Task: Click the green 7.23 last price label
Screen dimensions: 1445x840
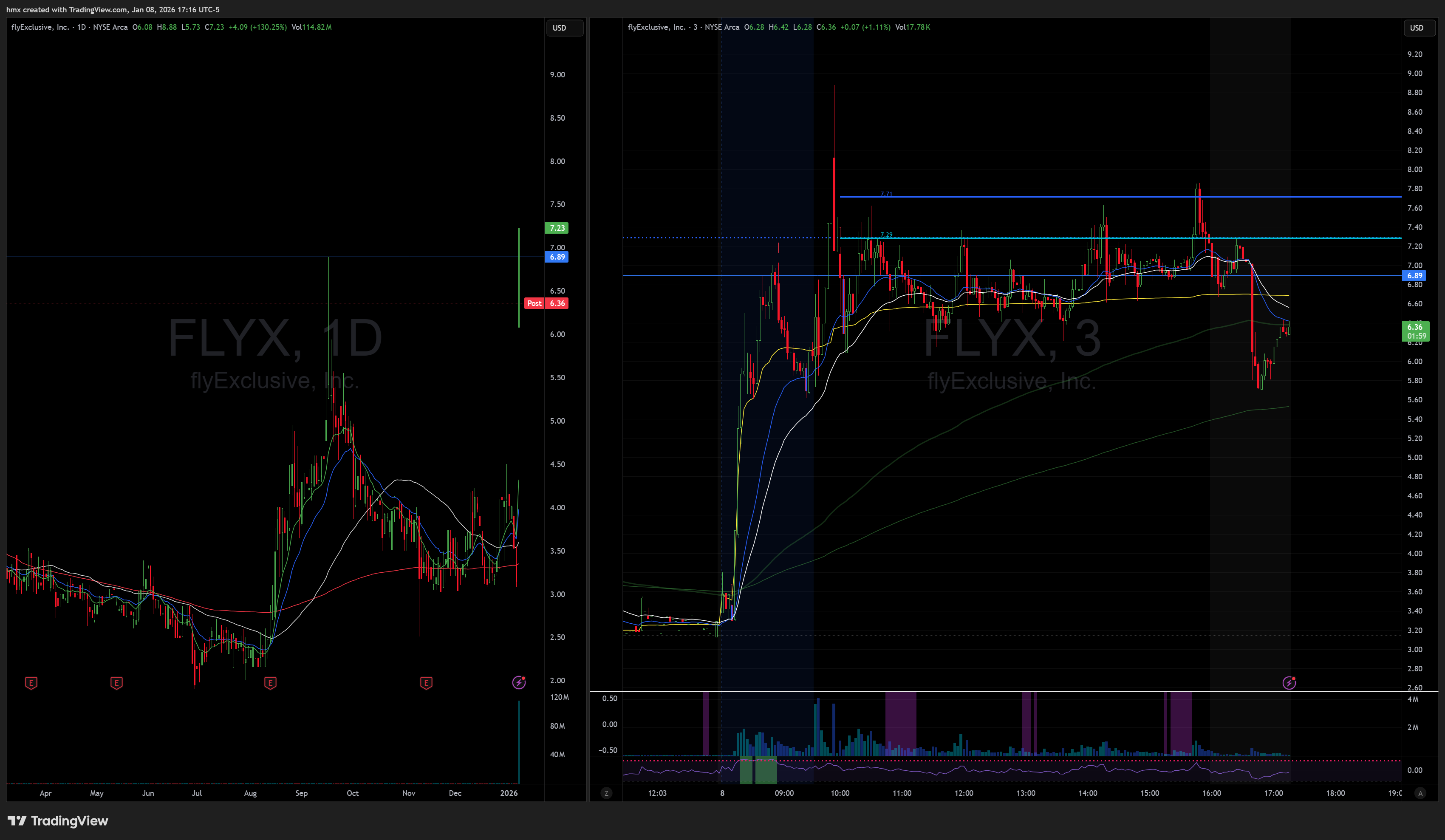Action: click(557, 228)
